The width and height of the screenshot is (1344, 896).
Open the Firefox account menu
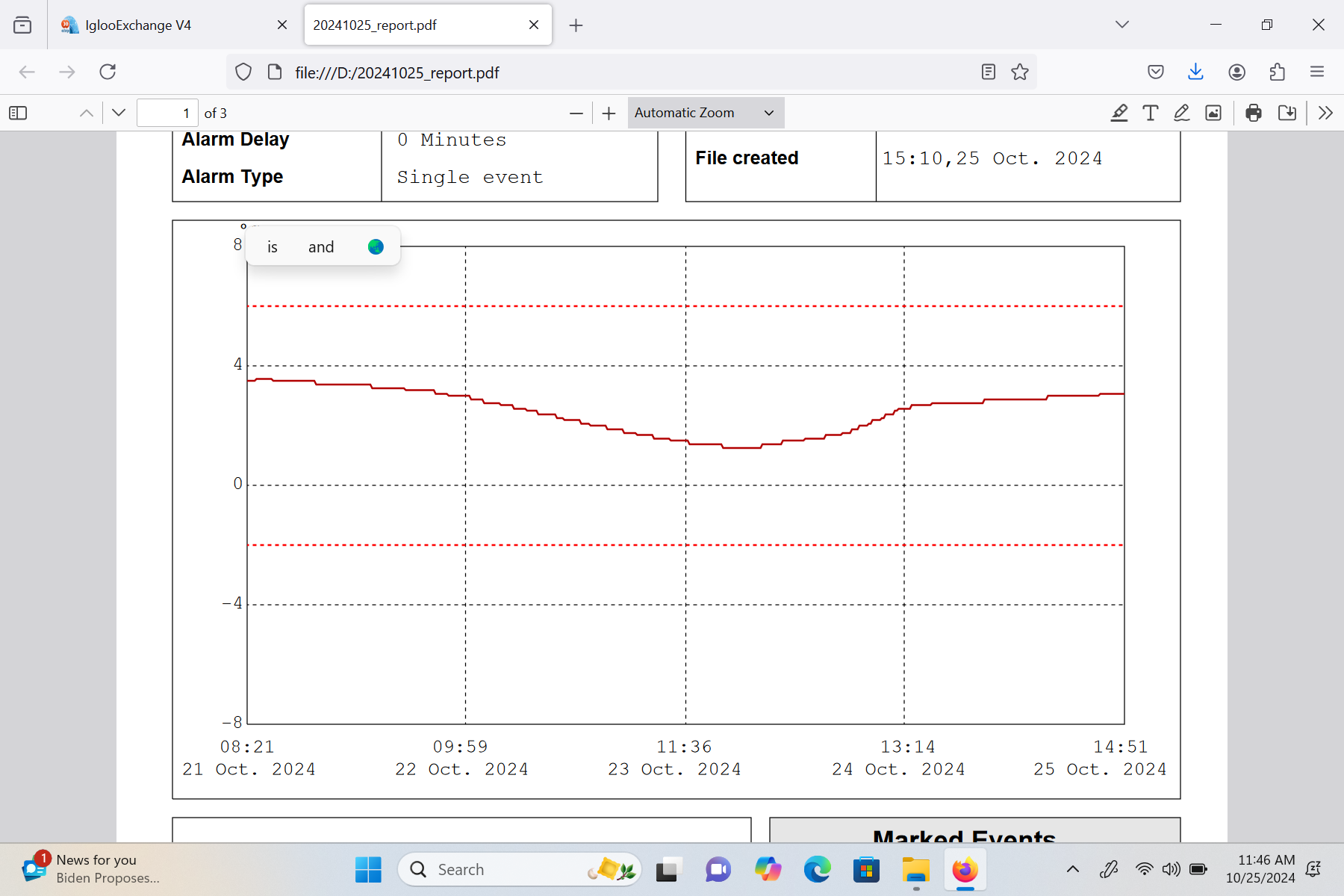pyautogui.click(x=1236, y=72)
